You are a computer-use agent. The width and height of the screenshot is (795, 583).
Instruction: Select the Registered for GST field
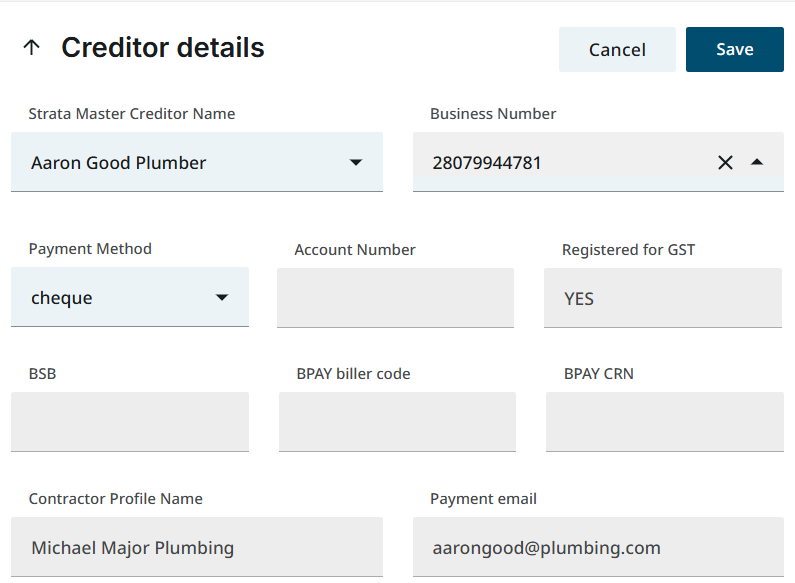[662, 297]
